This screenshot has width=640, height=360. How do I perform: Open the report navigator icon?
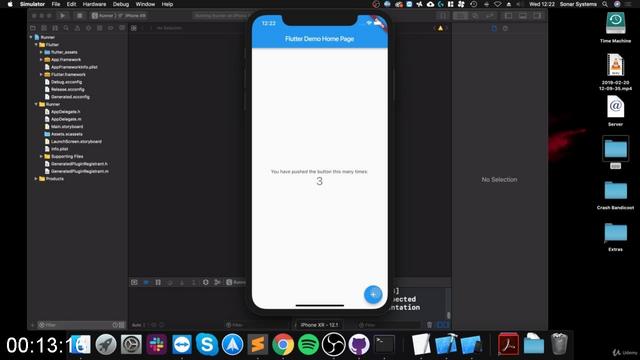click(x=122, y=28)
